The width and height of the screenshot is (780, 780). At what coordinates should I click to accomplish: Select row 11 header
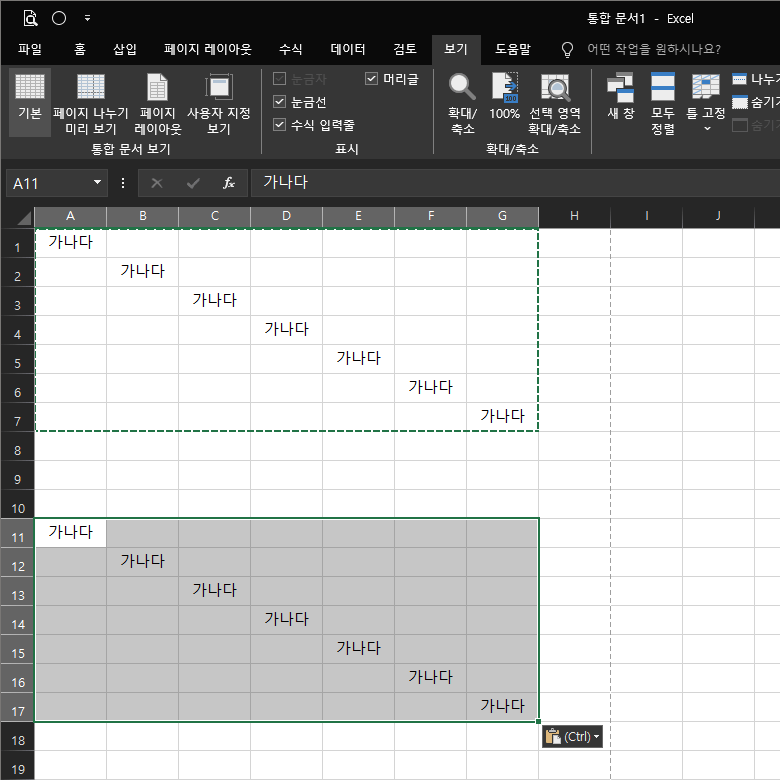coord(17,533)
